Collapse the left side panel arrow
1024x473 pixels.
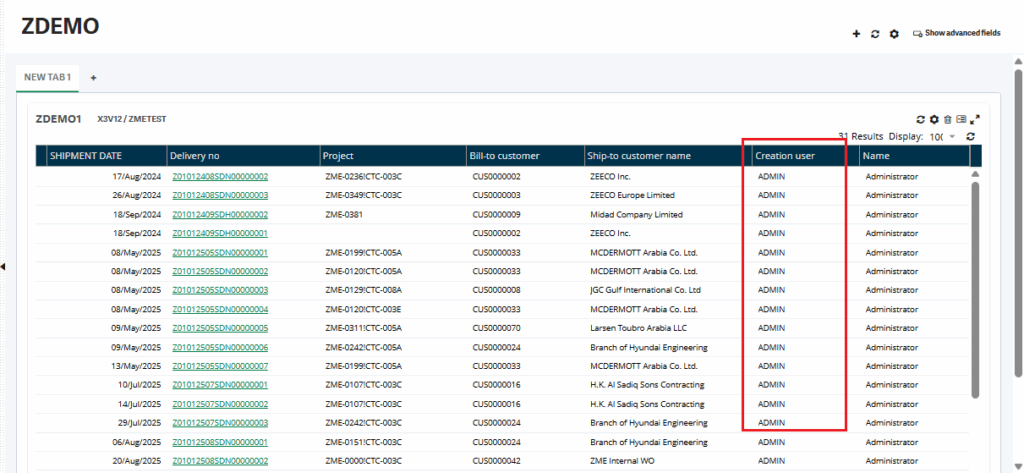[3, 266]
